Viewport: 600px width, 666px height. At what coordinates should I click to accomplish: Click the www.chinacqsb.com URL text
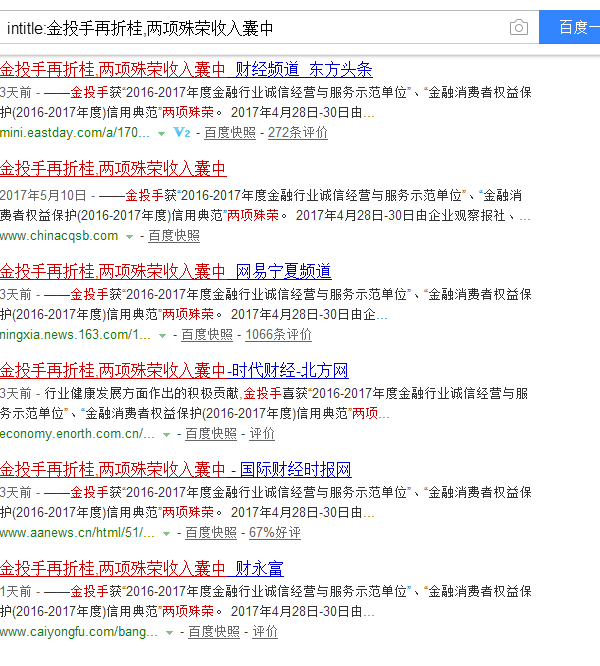(59, 236)
